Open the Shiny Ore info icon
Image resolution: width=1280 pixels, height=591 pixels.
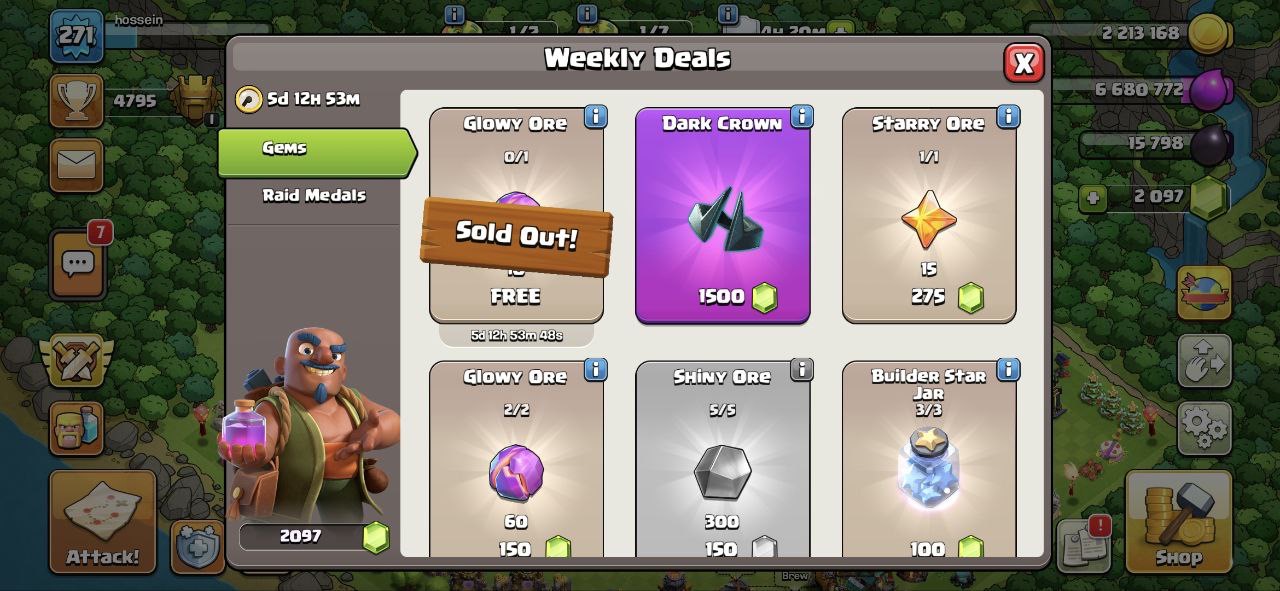point(801,370)
